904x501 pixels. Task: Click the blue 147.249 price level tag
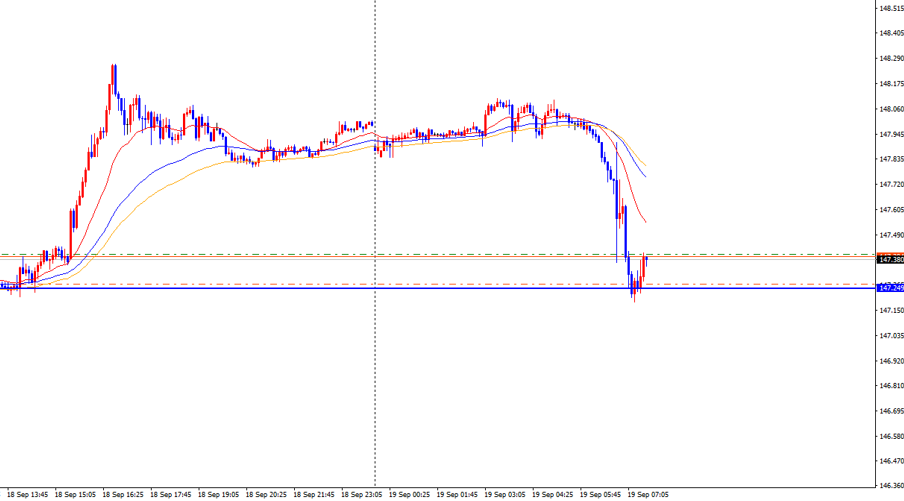[889, 288]
